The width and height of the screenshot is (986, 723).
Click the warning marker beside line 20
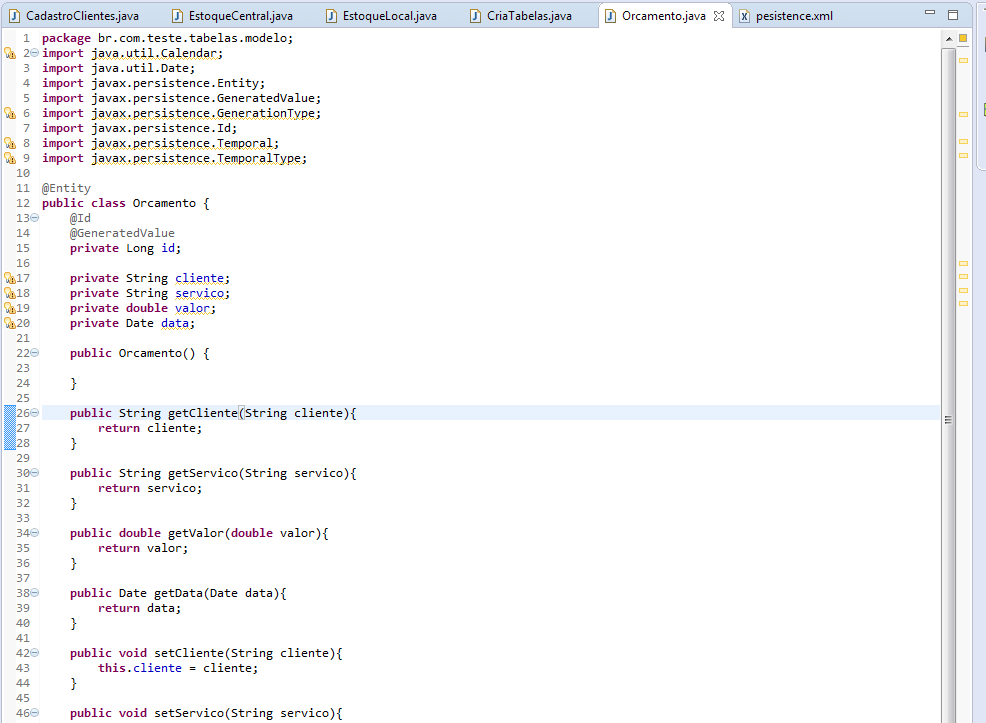click(10, 323)
